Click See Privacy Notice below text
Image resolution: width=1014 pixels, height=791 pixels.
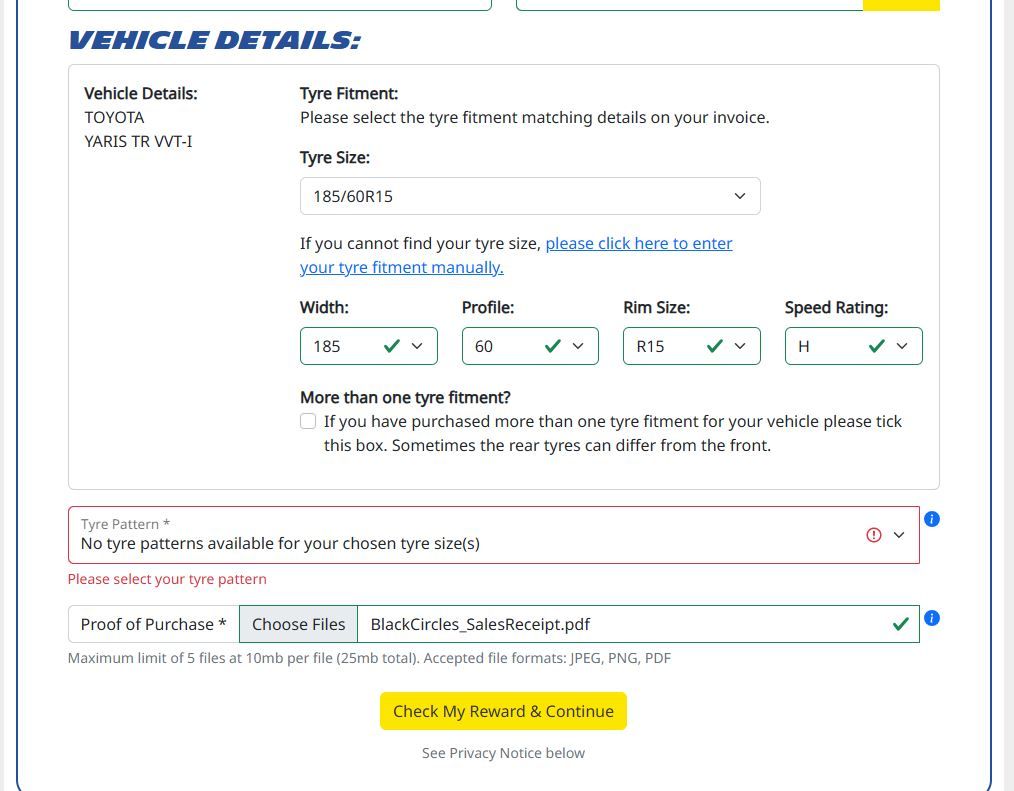tap(503, 753)
